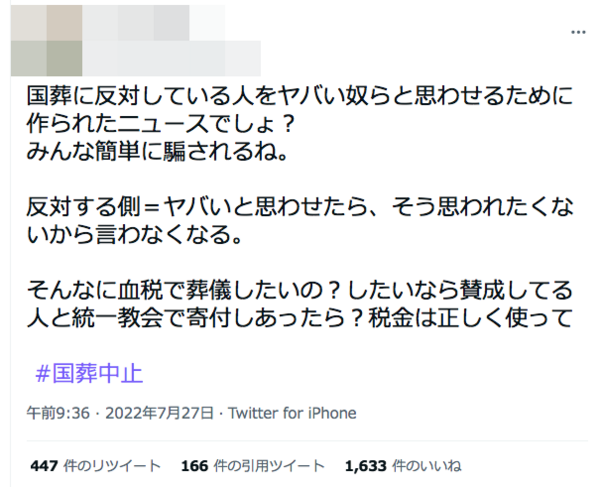This screenshot has height=487, width=600.
Task: Click the paragraph starting 反対する側
Action: pos(300,220)
